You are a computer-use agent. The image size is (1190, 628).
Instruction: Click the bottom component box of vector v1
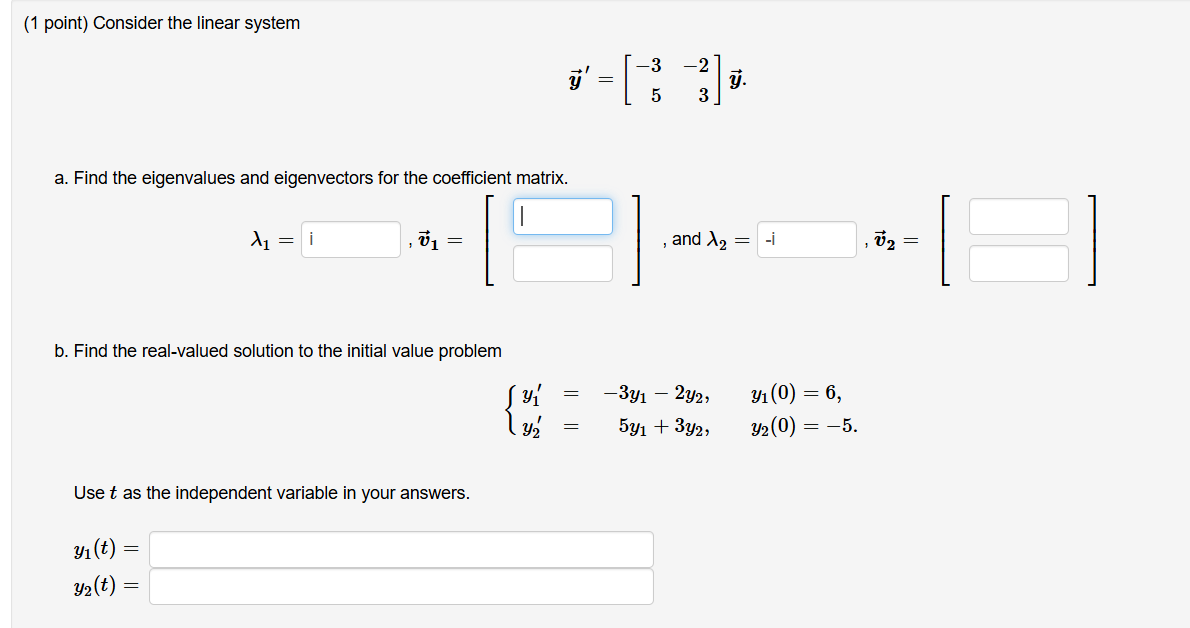click(562, 263)
